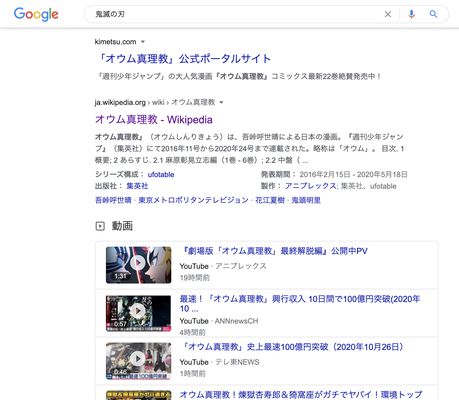The width and height of the screenshot is (459, 400).
Task: Click the ja.wikipedia.org breadcrumb text
Action: coord(155,102)
